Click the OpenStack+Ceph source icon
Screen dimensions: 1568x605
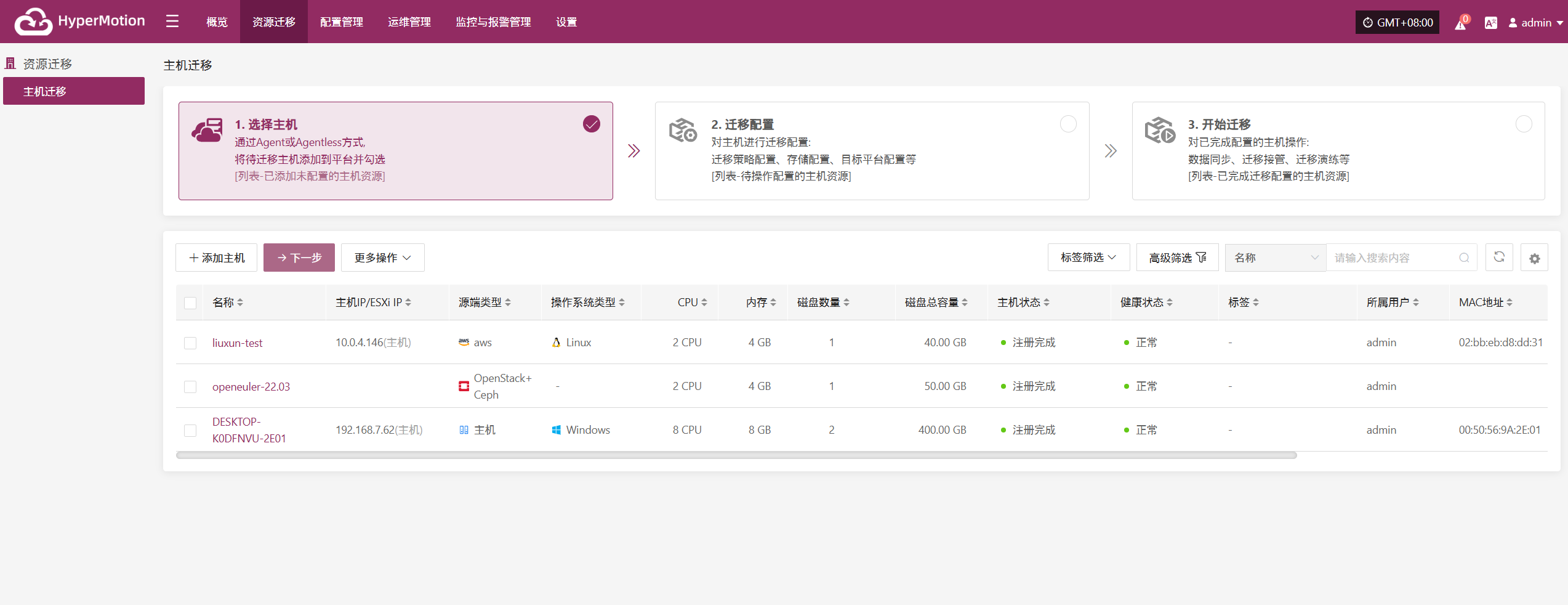click(464, 386)
